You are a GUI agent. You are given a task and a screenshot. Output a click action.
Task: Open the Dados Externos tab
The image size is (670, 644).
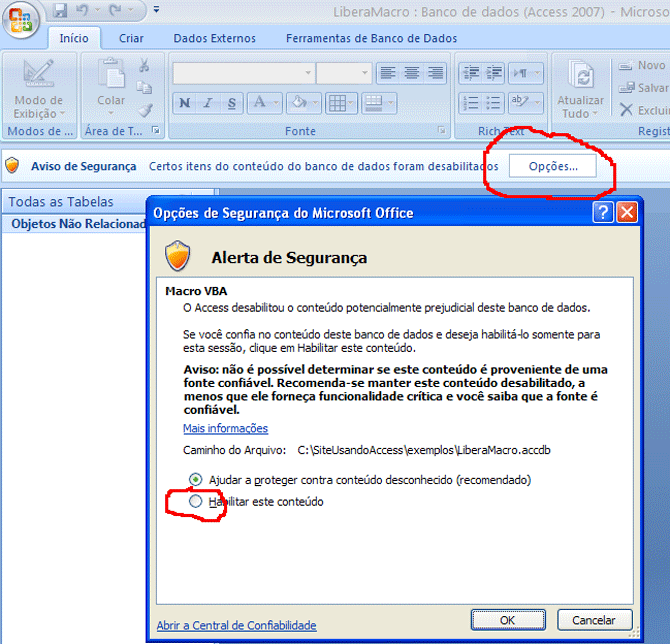pos(215,38)
